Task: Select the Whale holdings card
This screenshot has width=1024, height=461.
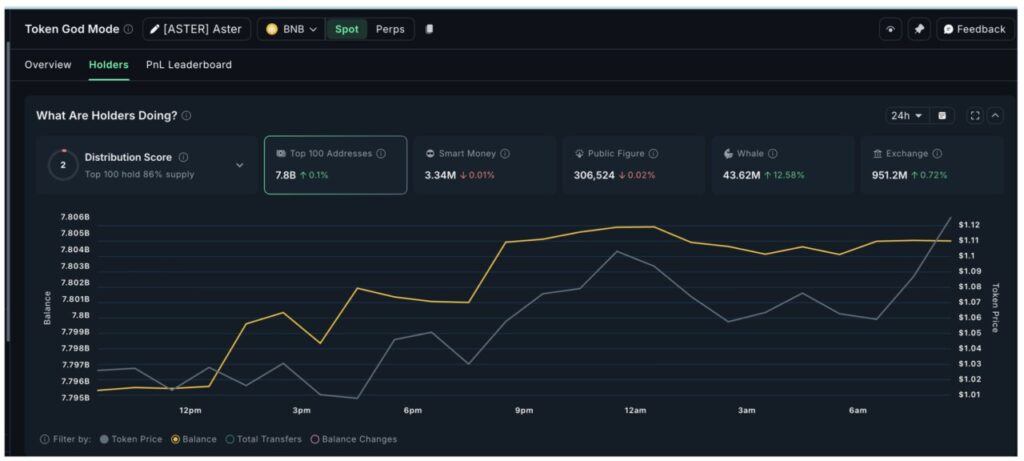Action: [782, 165]
